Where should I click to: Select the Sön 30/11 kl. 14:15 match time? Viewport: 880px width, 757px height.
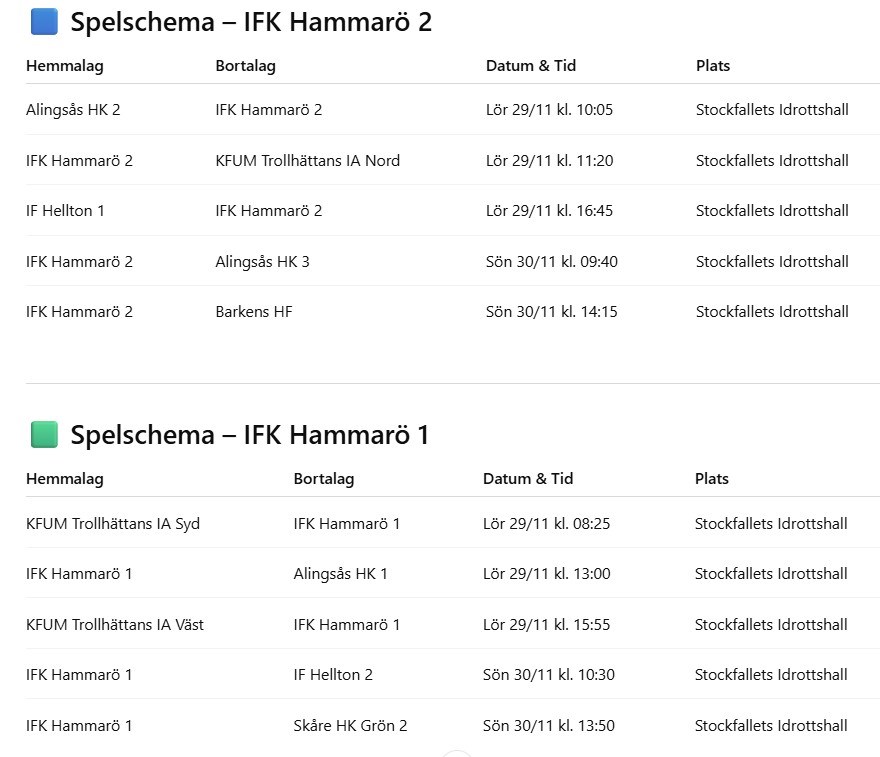point(551,312)
